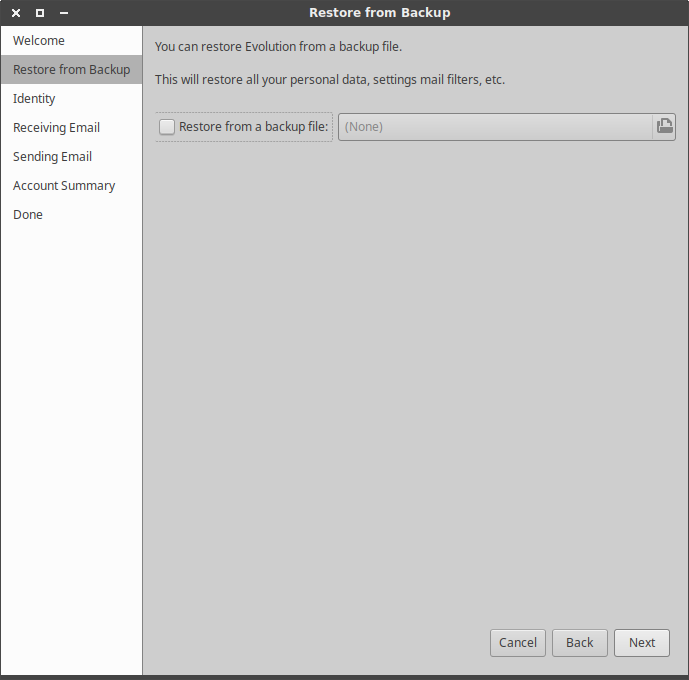
Task: Open the Receiving Email step
Action: (x=56, y=128)
